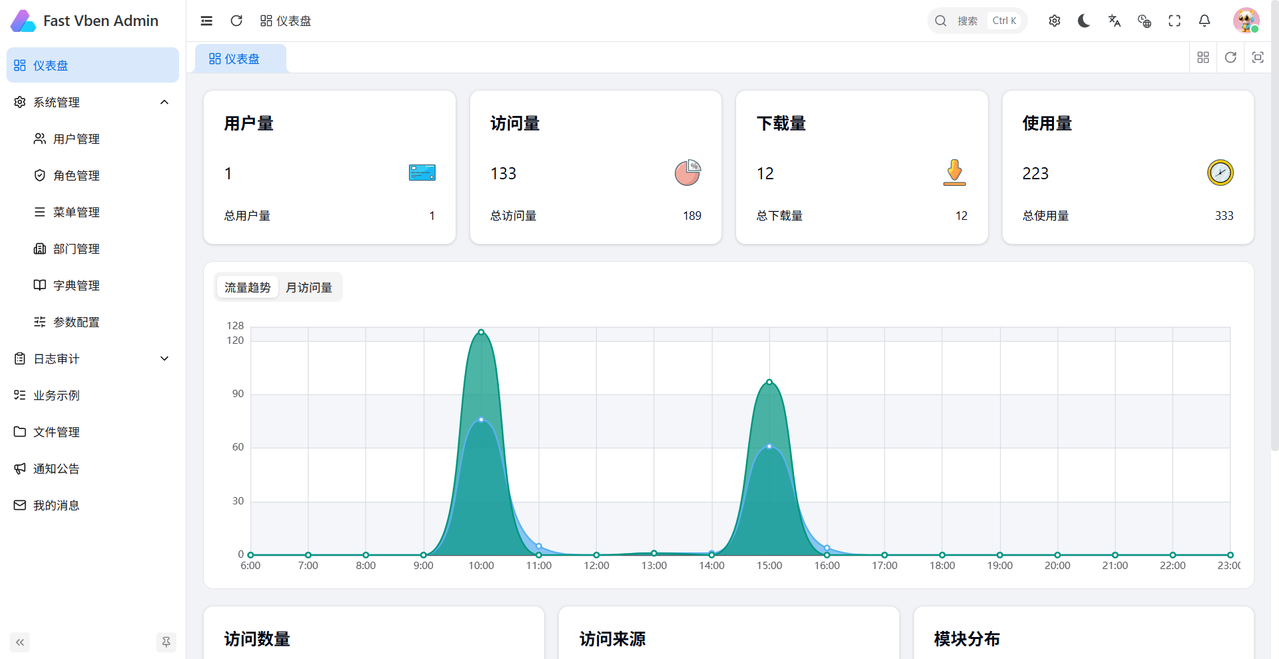Toggle the sidebar hamburger menu icon
This screenshot has width=1279, height=659.
206,20
